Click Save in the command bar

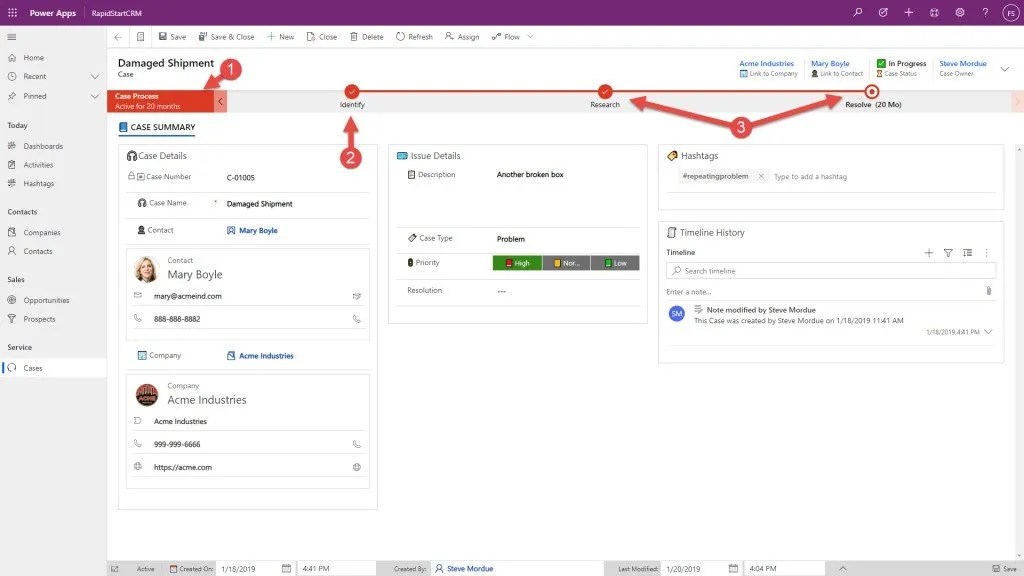(x=172, y=37)
